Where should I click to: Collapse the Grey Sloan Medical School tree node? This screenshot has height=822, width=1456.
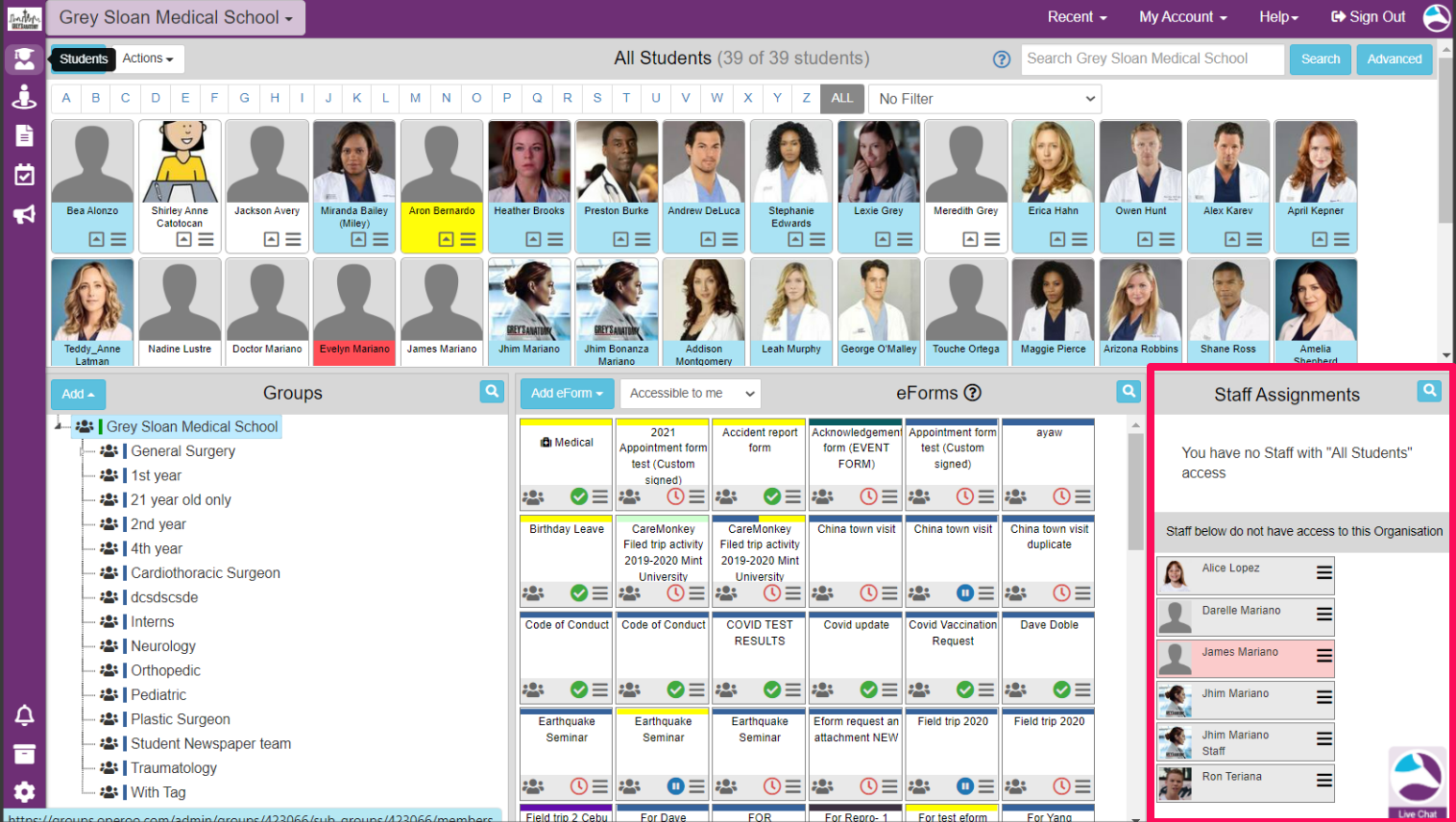point(60,424)
